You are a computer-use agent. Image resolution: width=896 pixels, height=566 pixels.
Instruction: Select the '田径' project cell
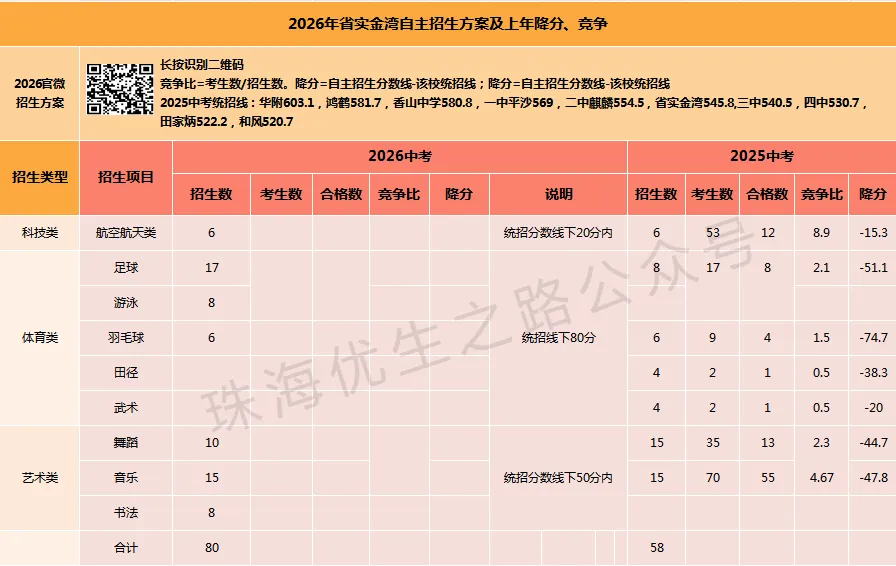click(126, 373)
